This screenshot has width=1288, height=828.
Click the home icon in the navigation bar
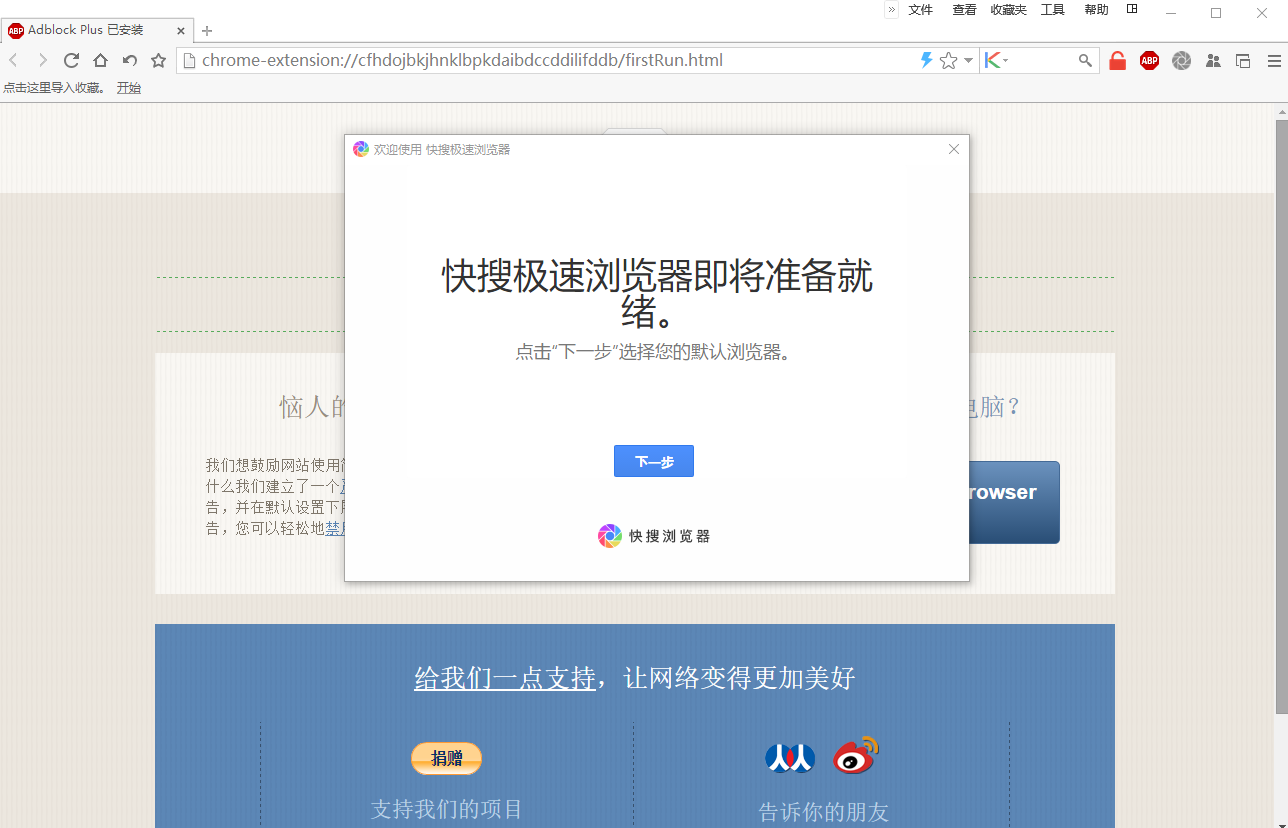pos(100,60)
